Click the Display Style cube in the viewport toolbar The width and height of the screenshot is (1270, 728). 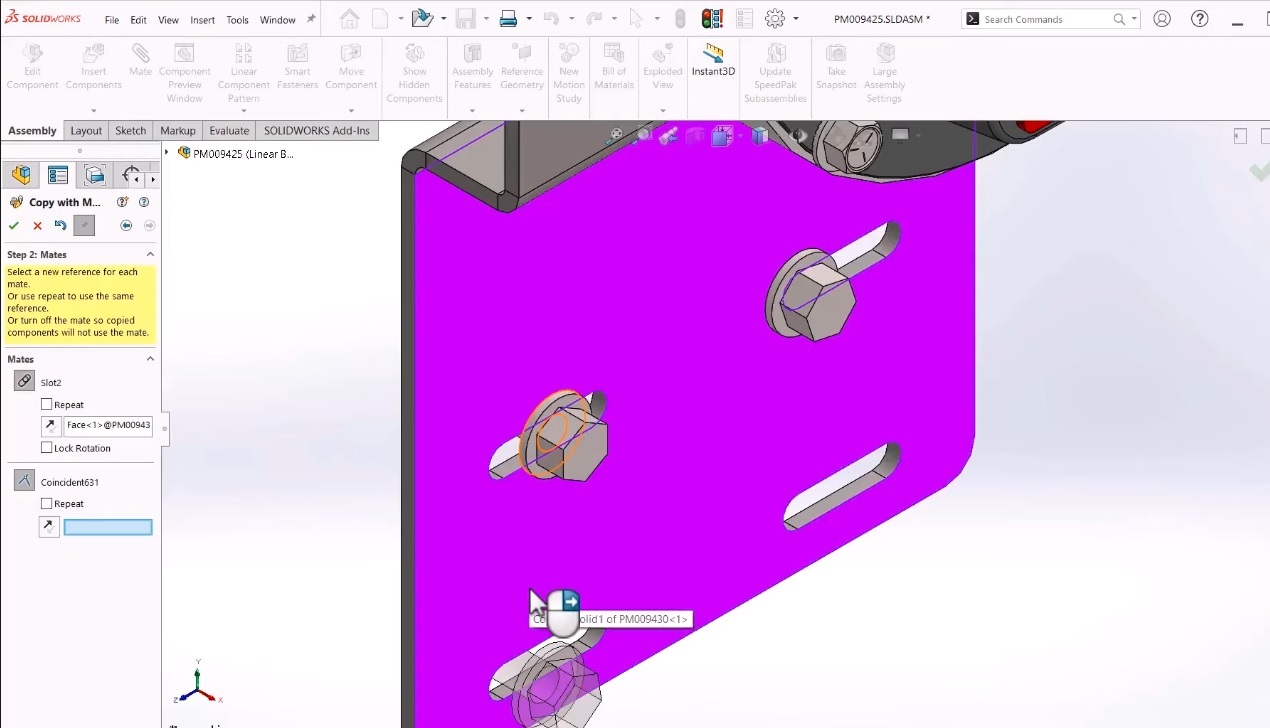pos(760,136)
